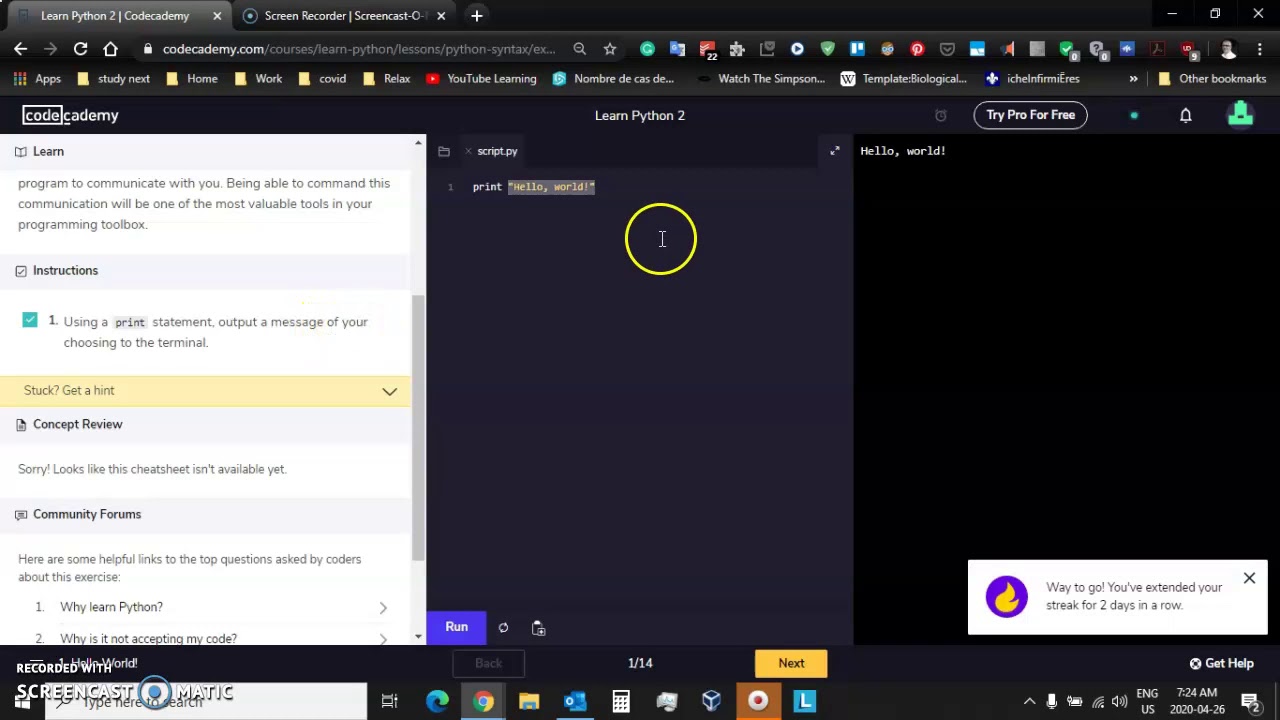This screenshot has height=720, width=1280.
Task: Open the Work bookmarks folder
Action: 258,78
